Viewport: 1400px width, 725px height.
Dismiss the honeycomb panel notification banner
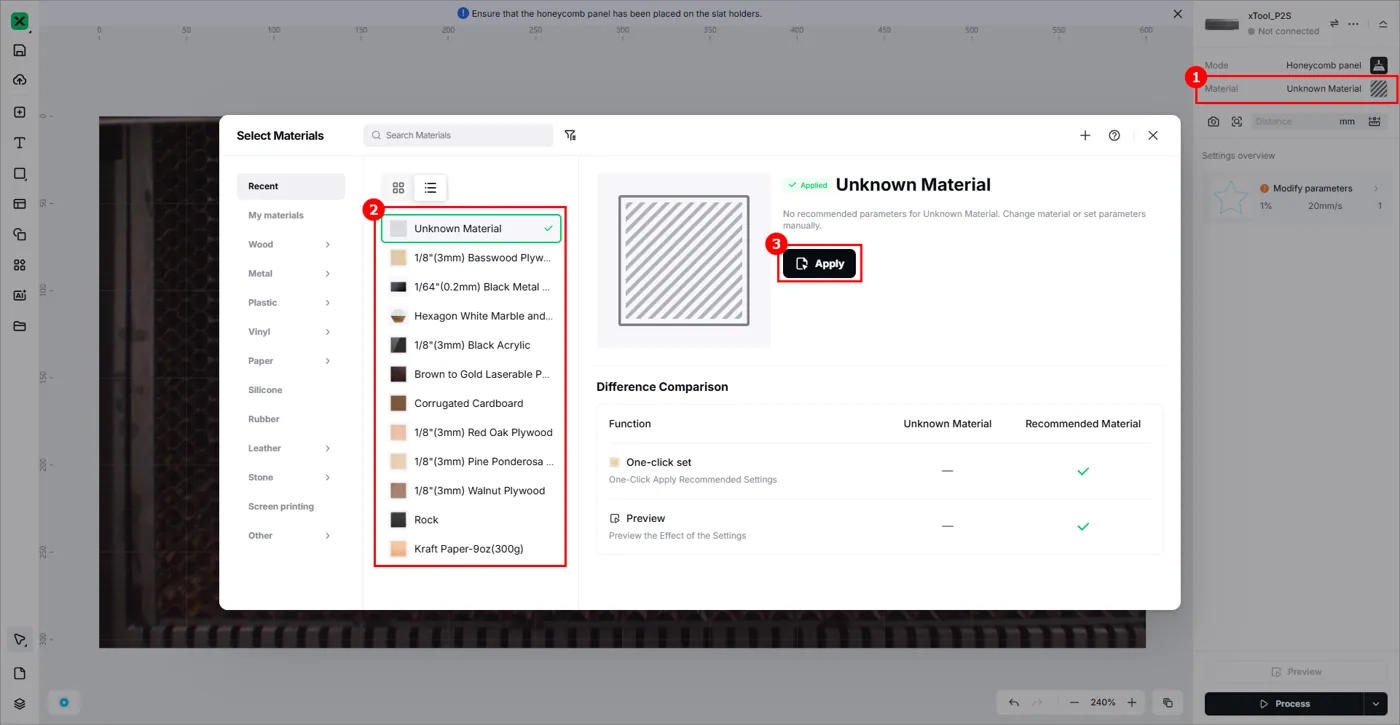pos(1177,14)
